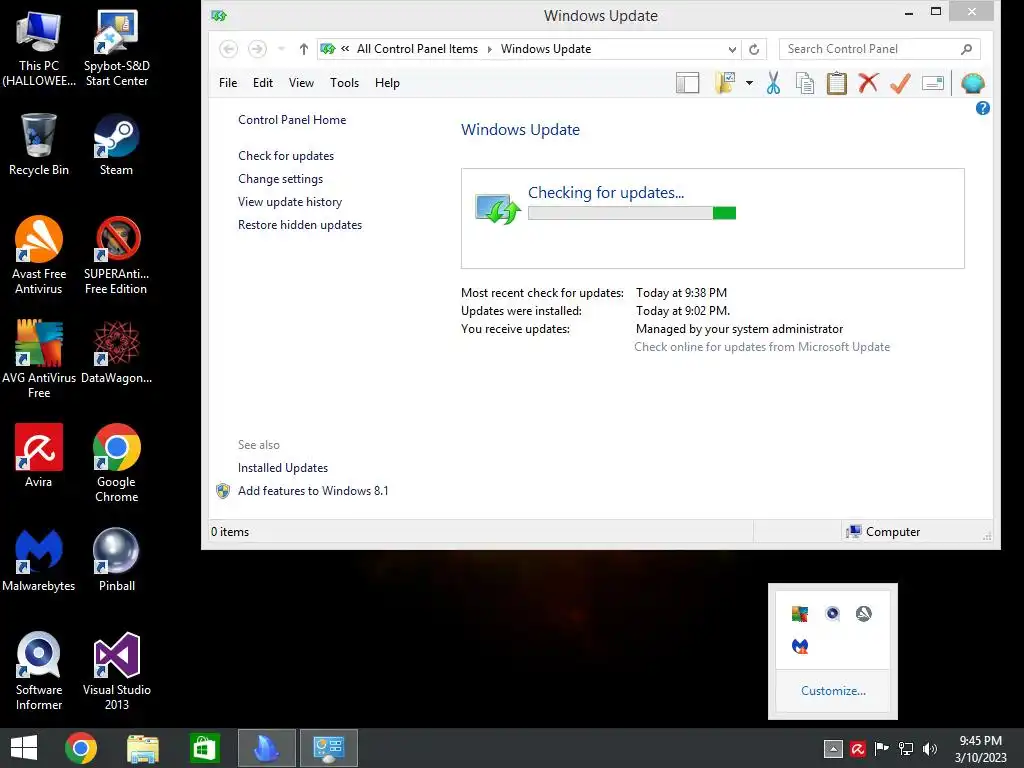Click the volume speaker tray icon
Viewport: 1024px width, 768px height.
[x=929, y=748]
